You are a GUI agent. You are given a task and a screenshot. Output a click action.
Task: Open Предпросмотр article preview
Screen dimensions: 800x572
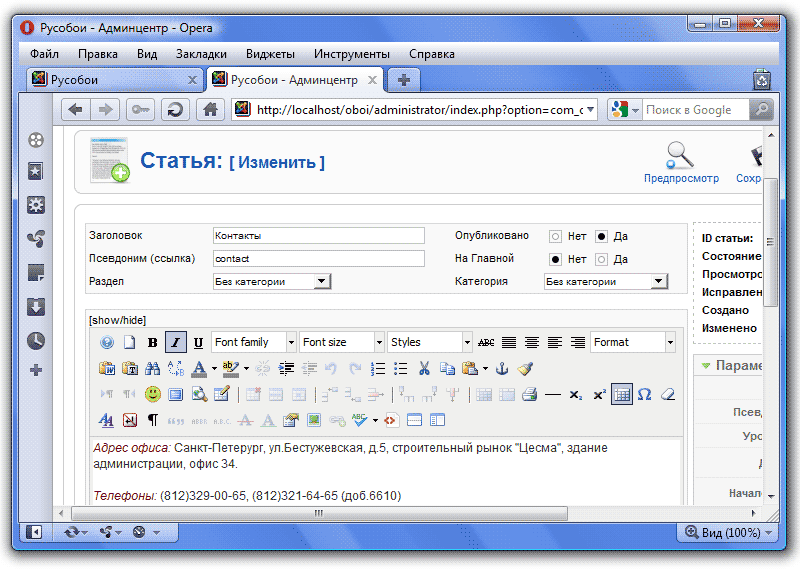(x=681, y=162)
